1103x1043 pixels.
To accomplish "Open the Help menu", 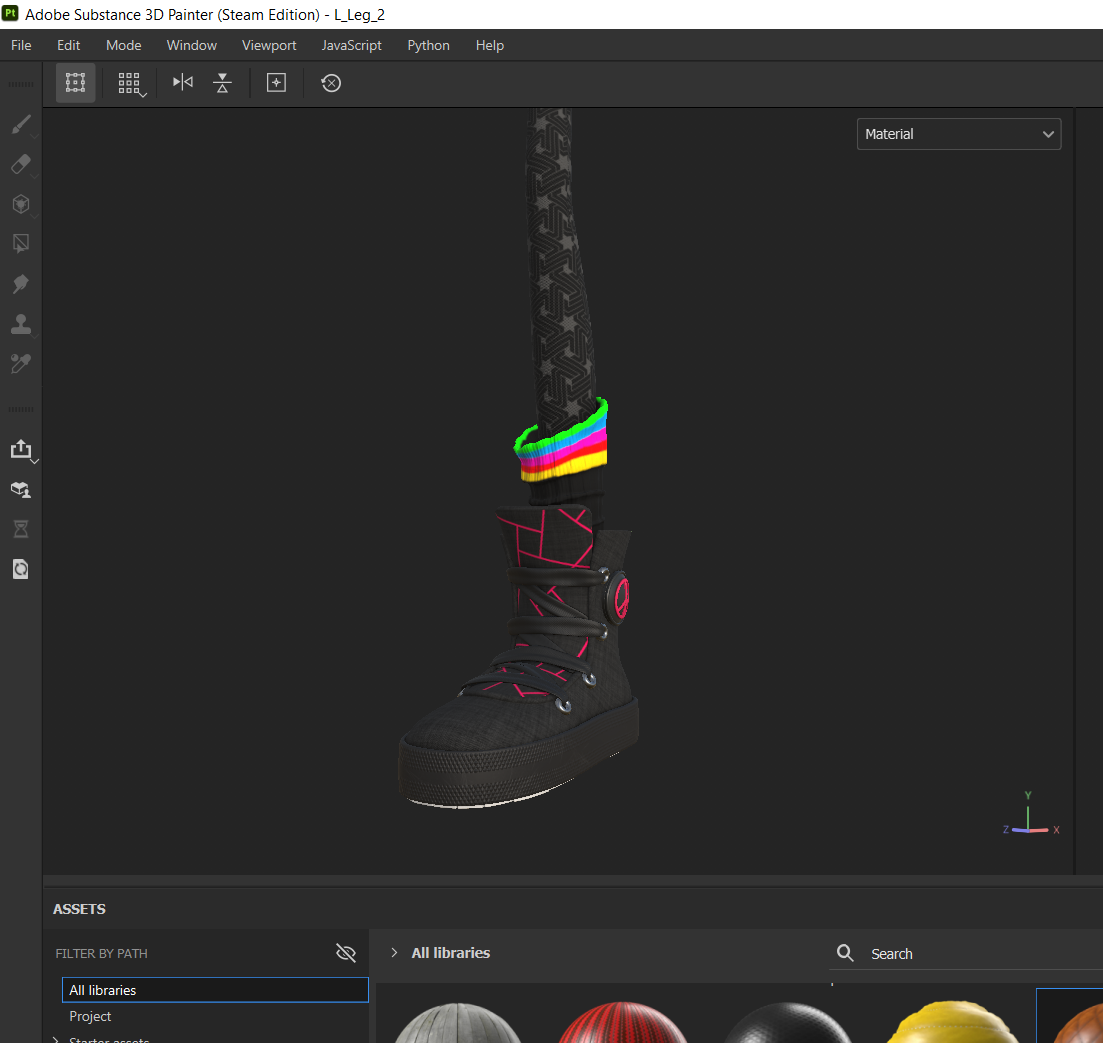I will tap(490, 45).
